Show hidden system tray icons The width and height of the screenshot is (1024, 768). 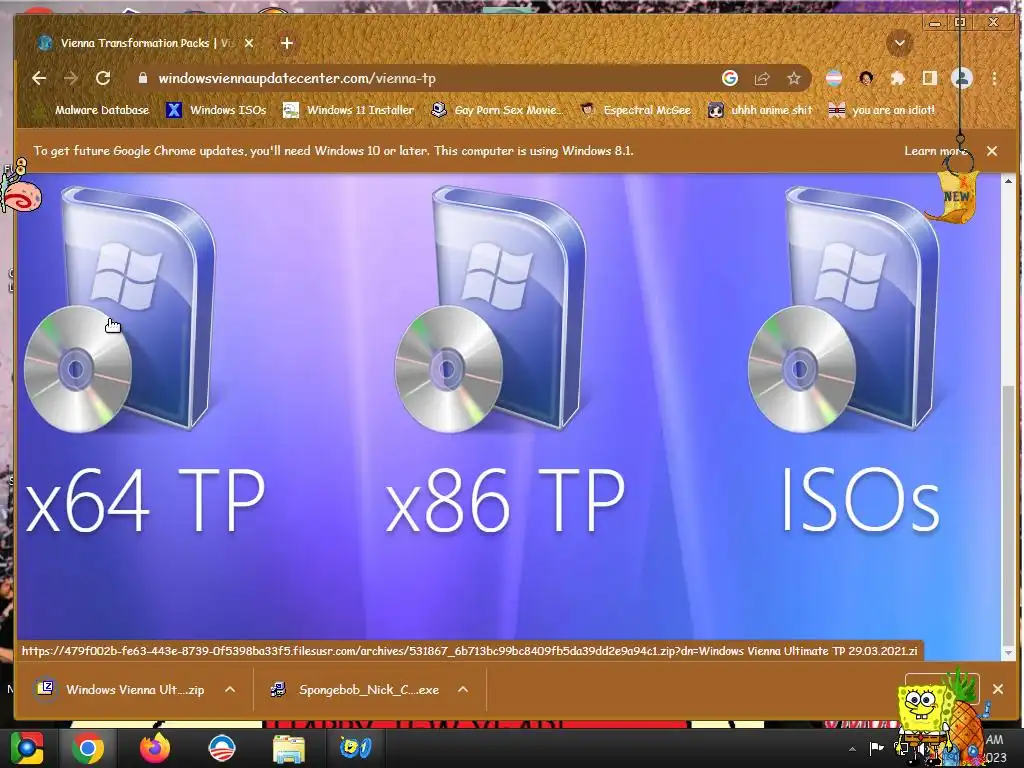pos(852,749)
